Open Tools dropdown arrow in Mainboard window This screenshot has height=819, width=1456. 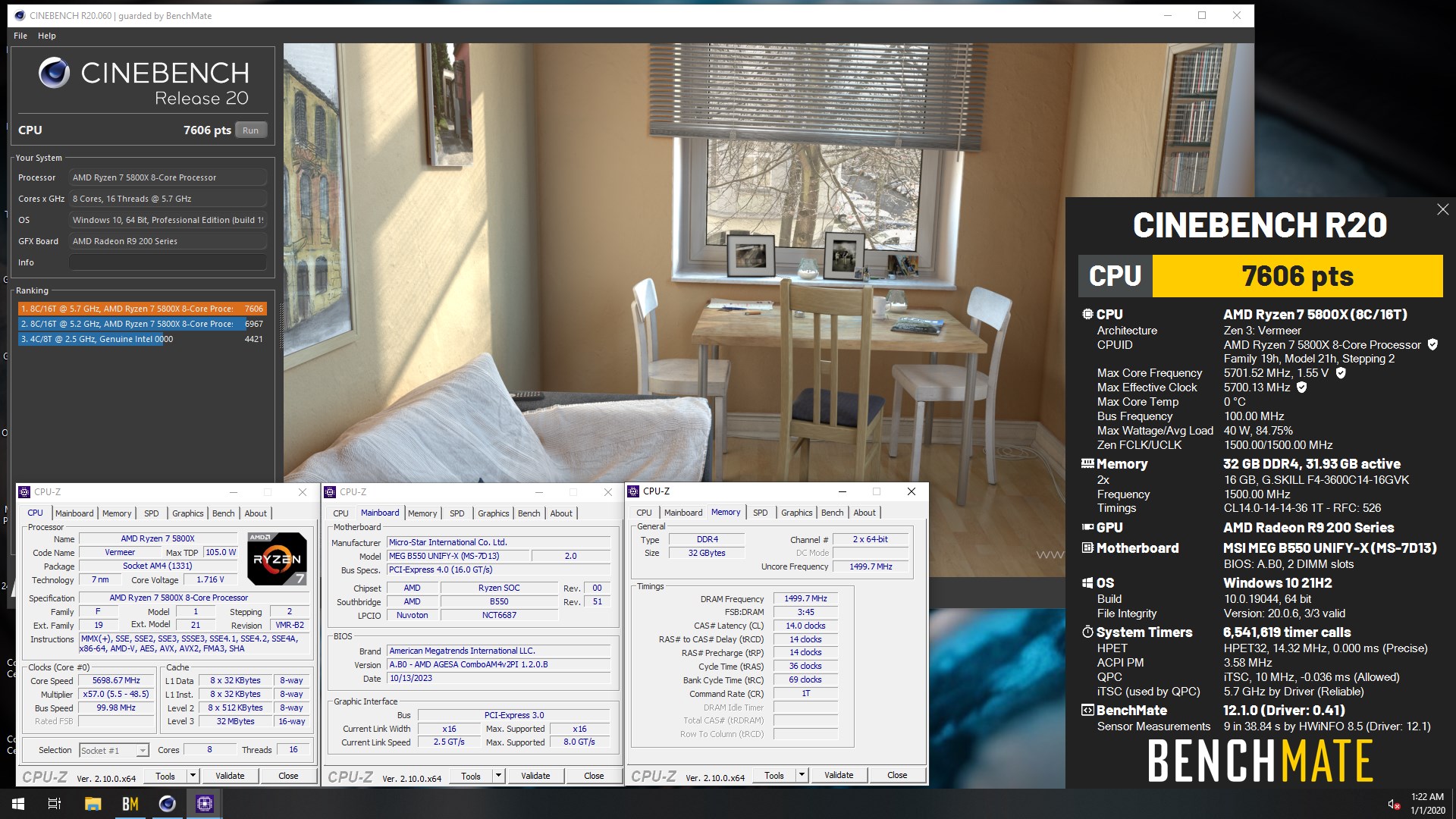click(x=498, y=776)
